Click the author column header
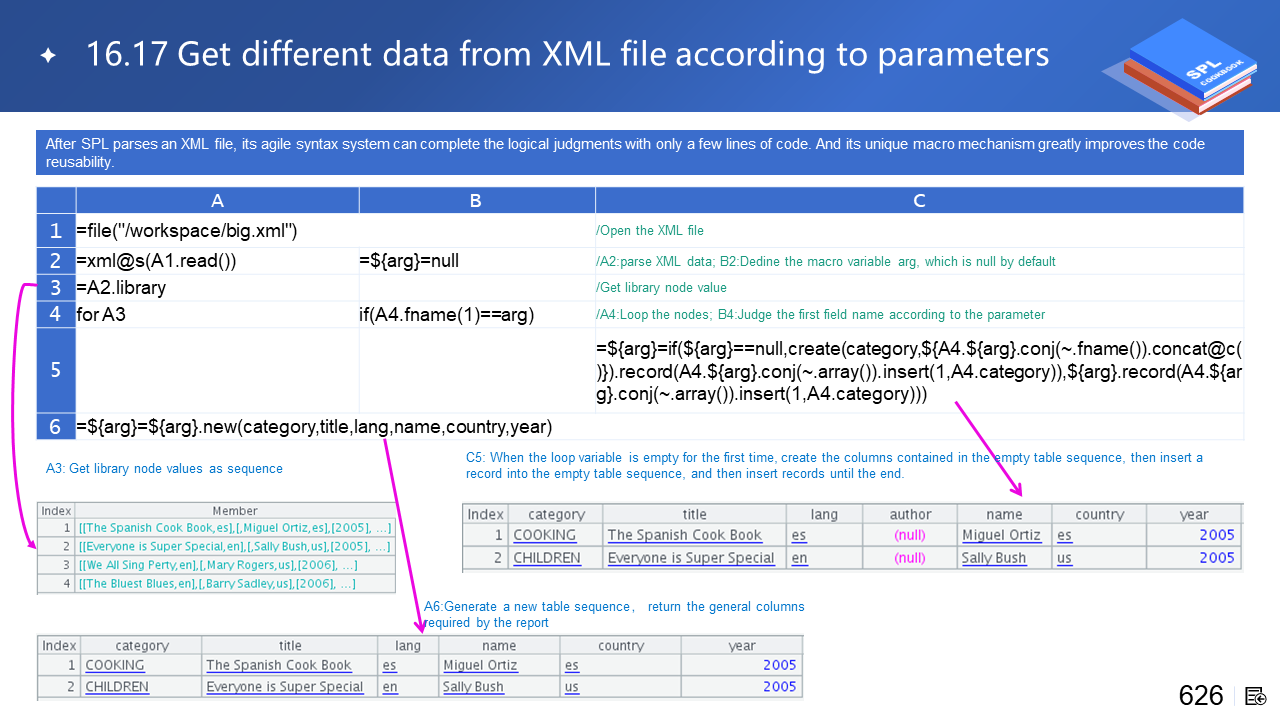This screenshot has width=1280, height=720. tap(909, 514)
